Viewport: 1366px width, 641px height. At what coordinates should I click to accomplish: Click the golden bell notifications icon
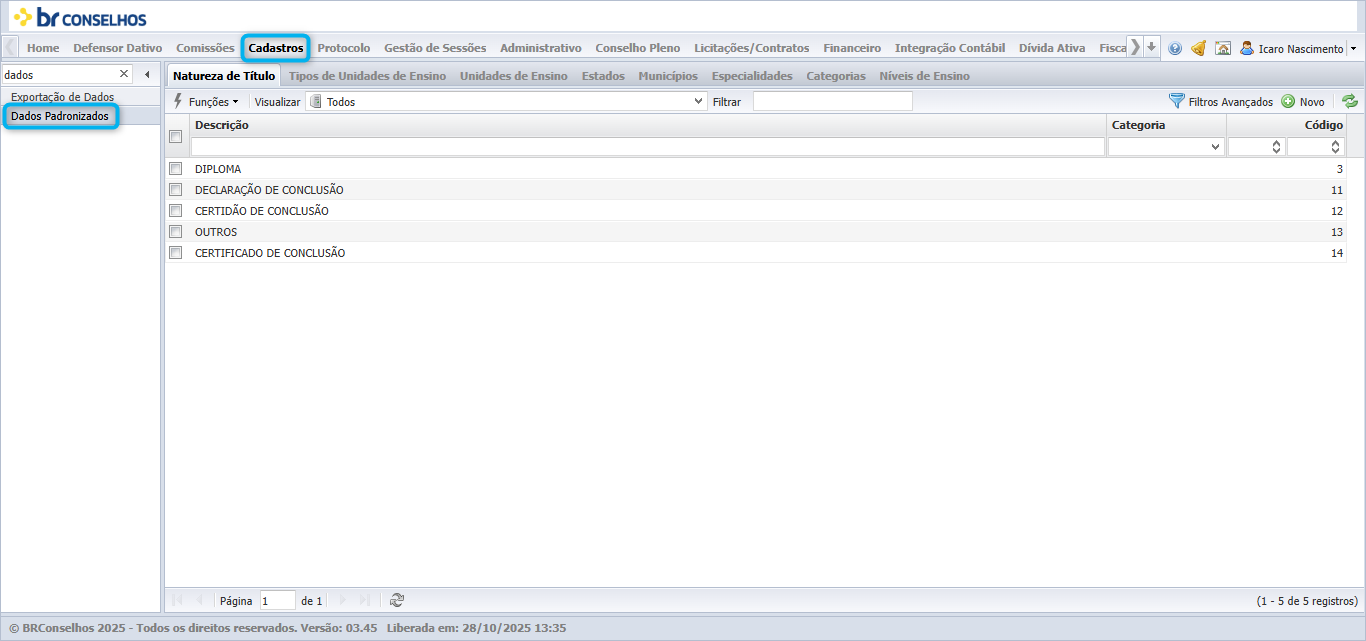pyautogui.click(x=1198, y=48)
